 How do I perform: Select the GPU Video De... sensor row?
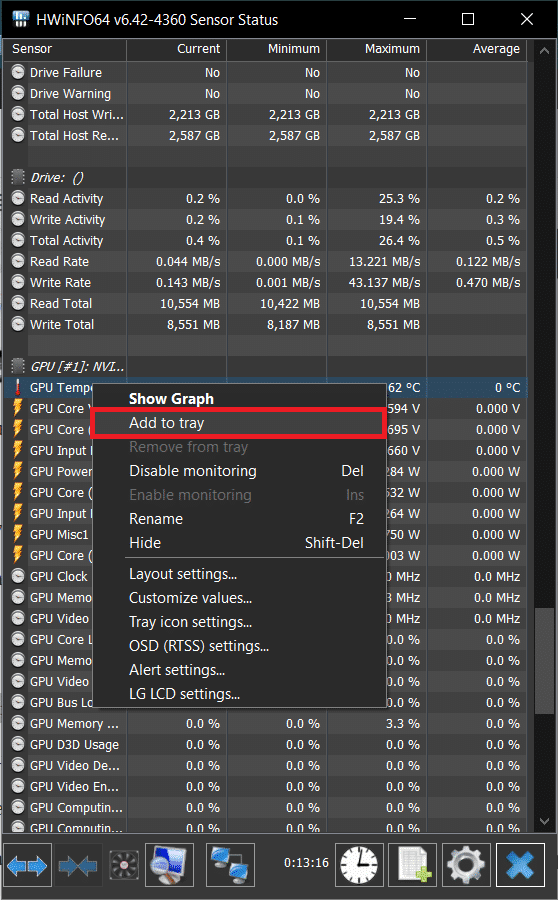click(x=266, y=766)
